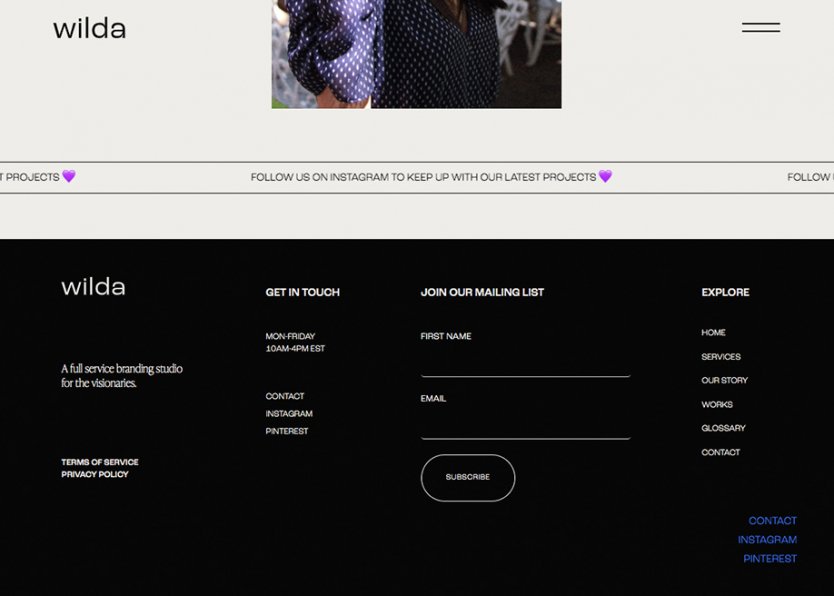Screen dimensions: 834x596
Task: Open the INSTAGRAM link under GET IN TOUCH
Action: point(287,413)
